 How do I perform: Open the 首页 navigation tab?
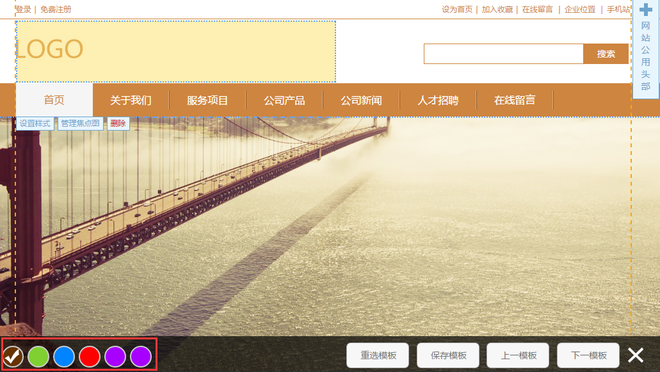coord(54,100)
